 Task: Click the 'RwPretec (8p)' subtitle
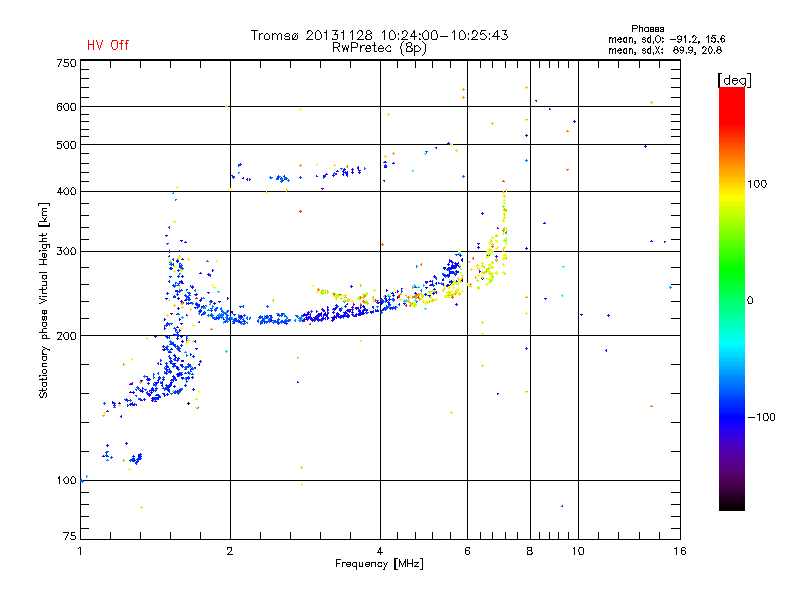pyautogui.click(x=379, y=48)
